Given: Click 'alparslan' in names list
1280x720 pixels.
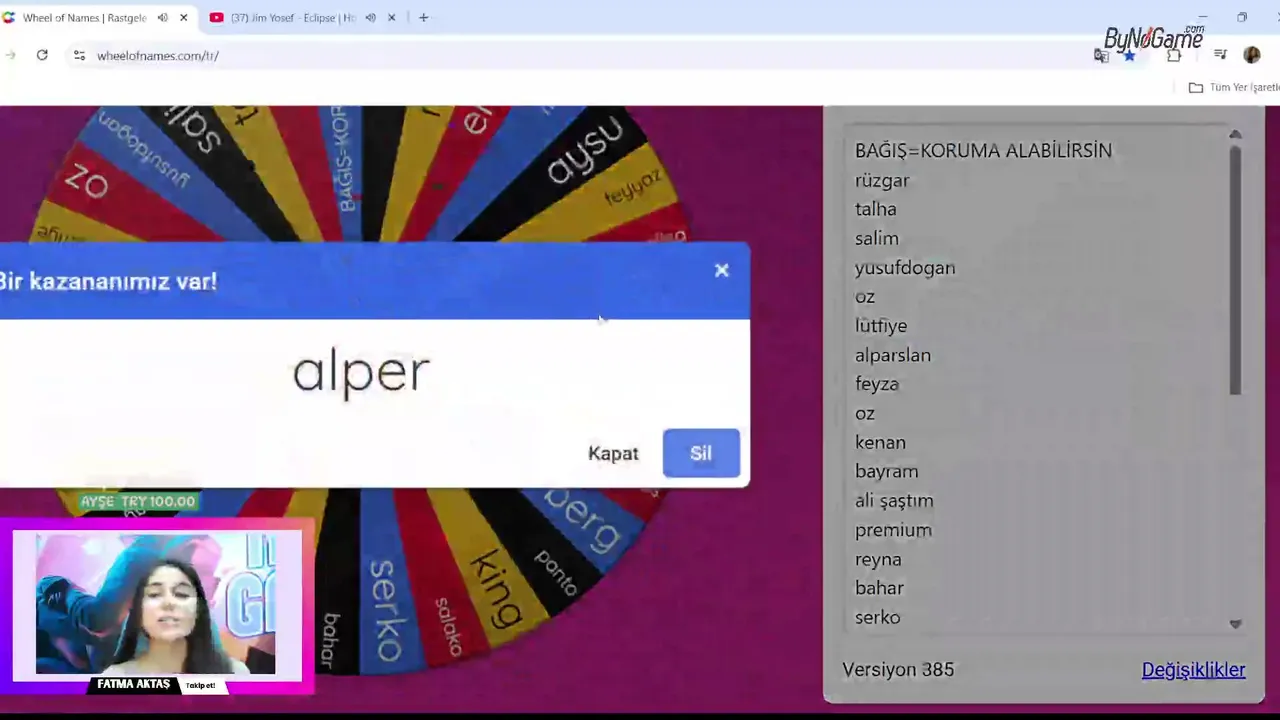Looking at the screenshot, I should (x=893, y=355).
